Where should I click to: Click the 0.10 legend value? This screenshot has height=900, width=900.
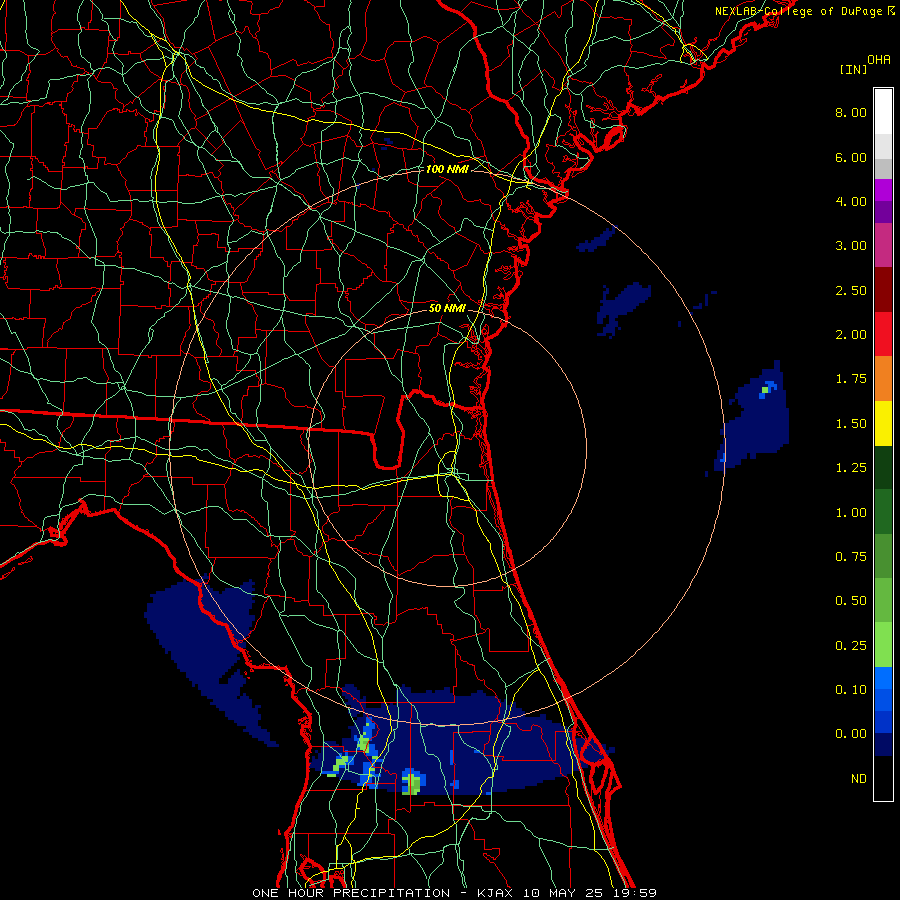click(x=851, y=690)
